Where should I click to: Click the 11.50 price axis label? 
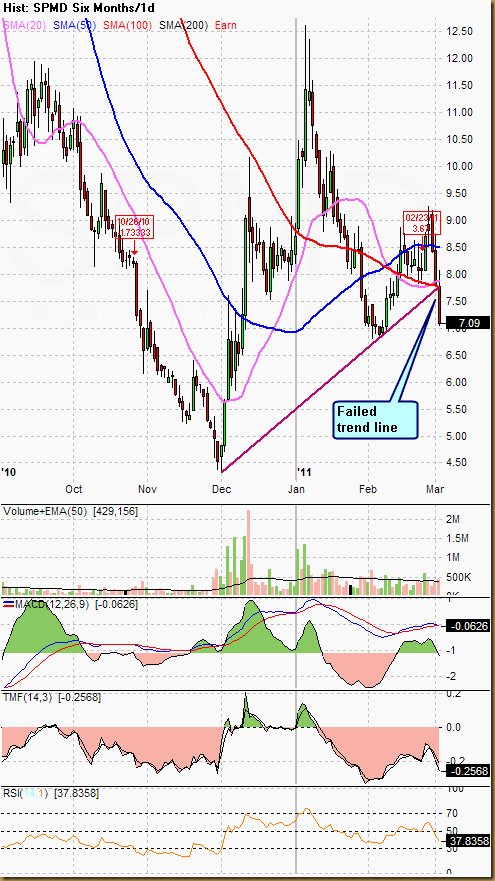point(460,85)
